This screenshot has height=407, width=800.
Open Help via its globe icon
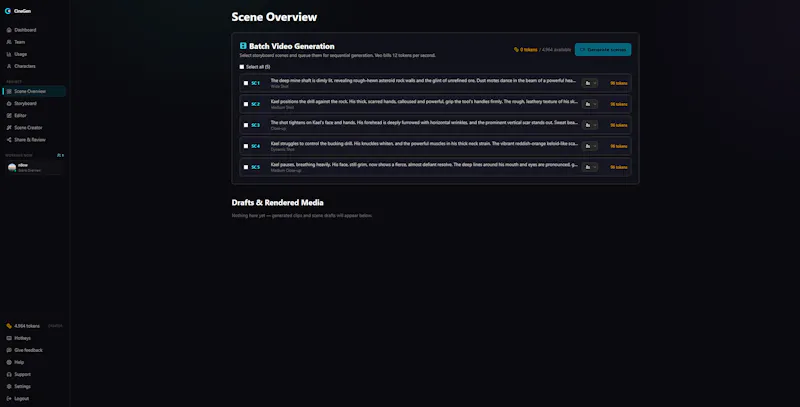click(x=9, y=362)
